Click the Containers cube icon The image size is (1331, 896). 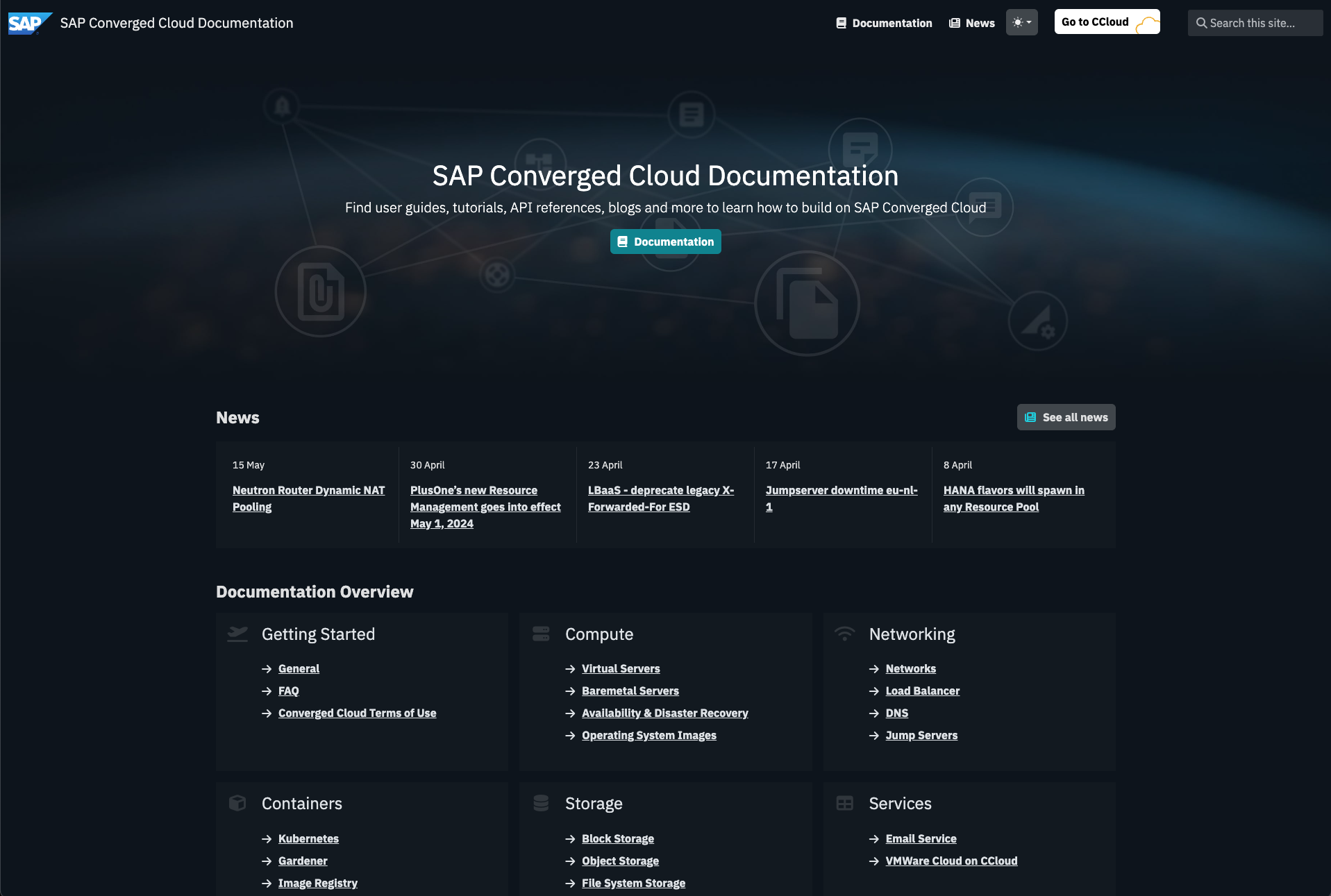point(237,803)
